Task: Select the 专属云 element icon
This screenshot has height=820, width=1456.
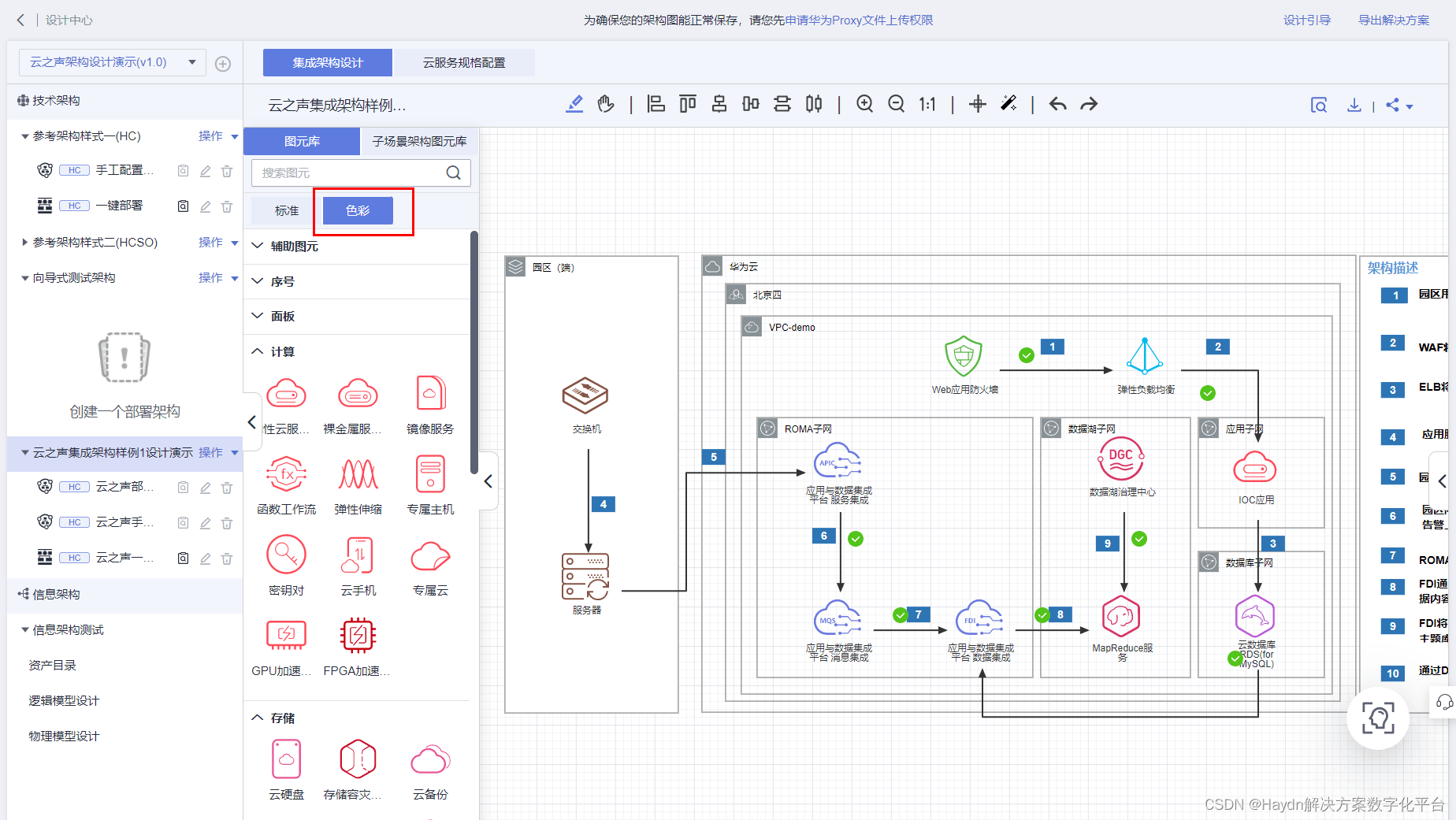Action: pos(430,555)
